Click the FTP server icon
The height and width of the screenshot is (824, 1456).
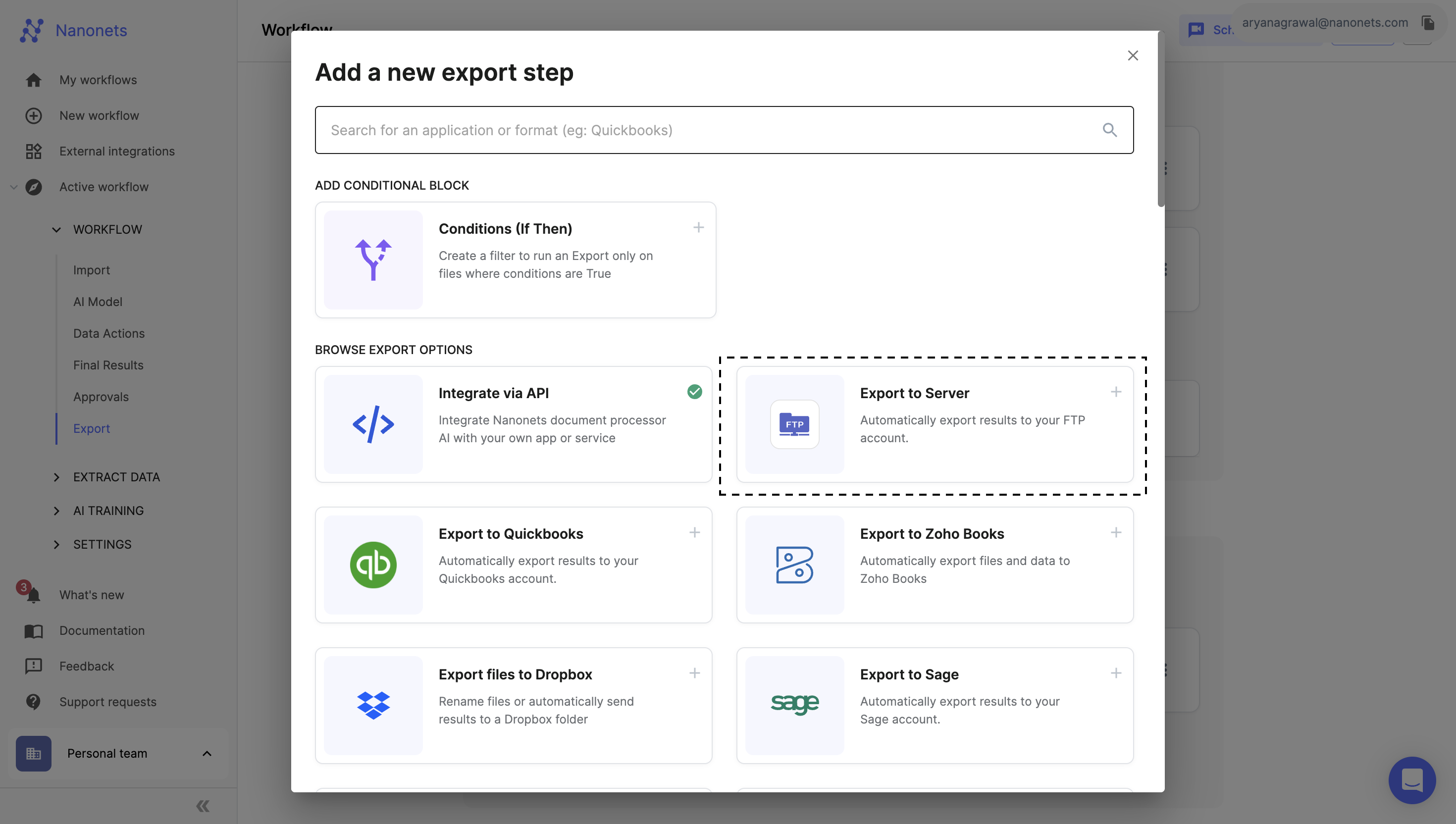click(x=794, y=424)
